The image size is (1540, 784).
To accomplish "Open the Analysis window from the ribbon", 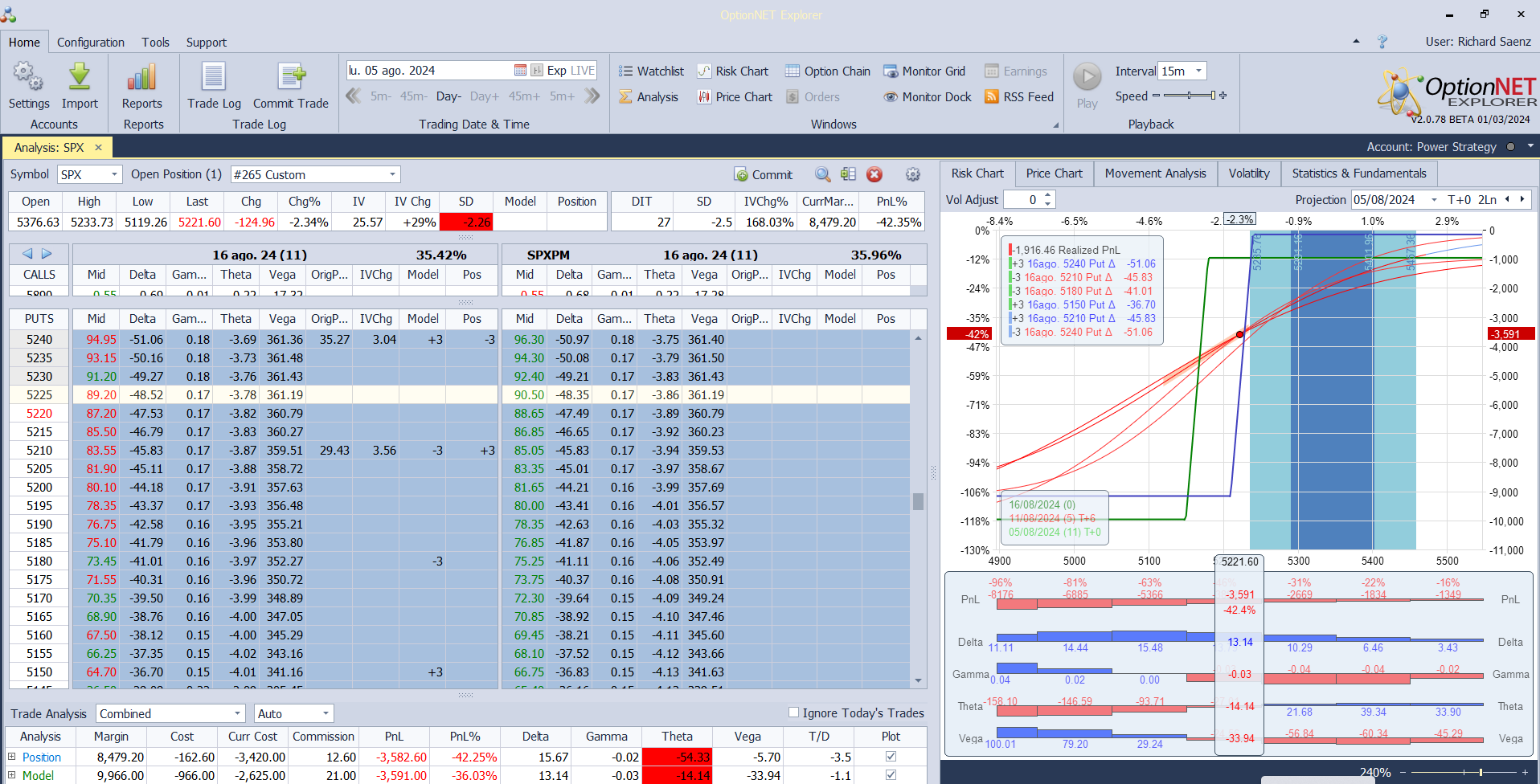I will [649, 97].
